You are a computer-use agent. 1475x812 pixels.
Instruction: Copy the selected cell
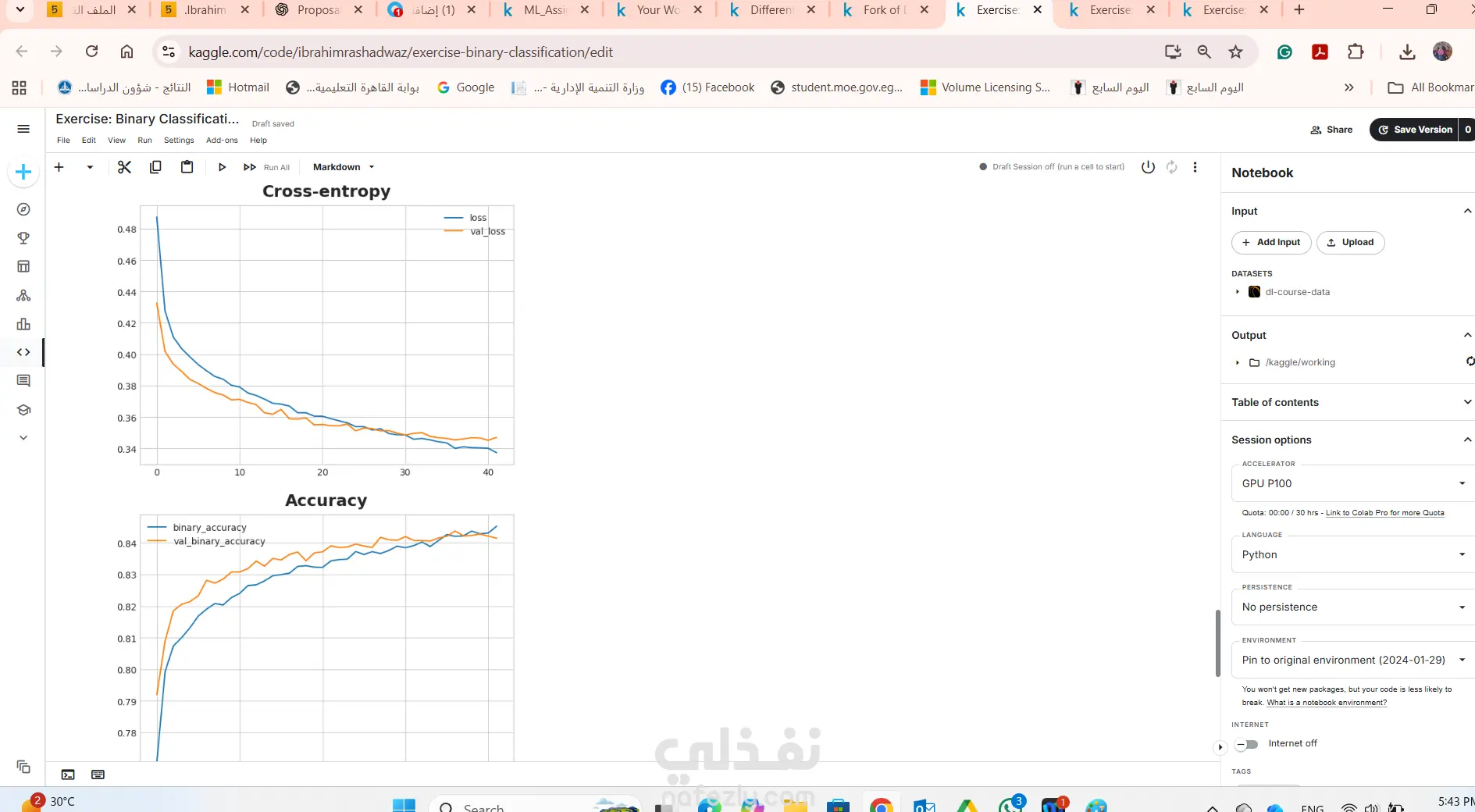tap(155, 167)
